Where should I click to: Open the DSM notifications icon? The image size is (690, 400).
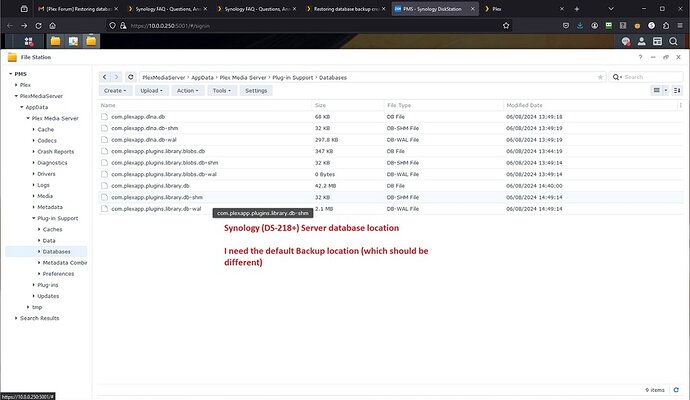coord(626,41)
